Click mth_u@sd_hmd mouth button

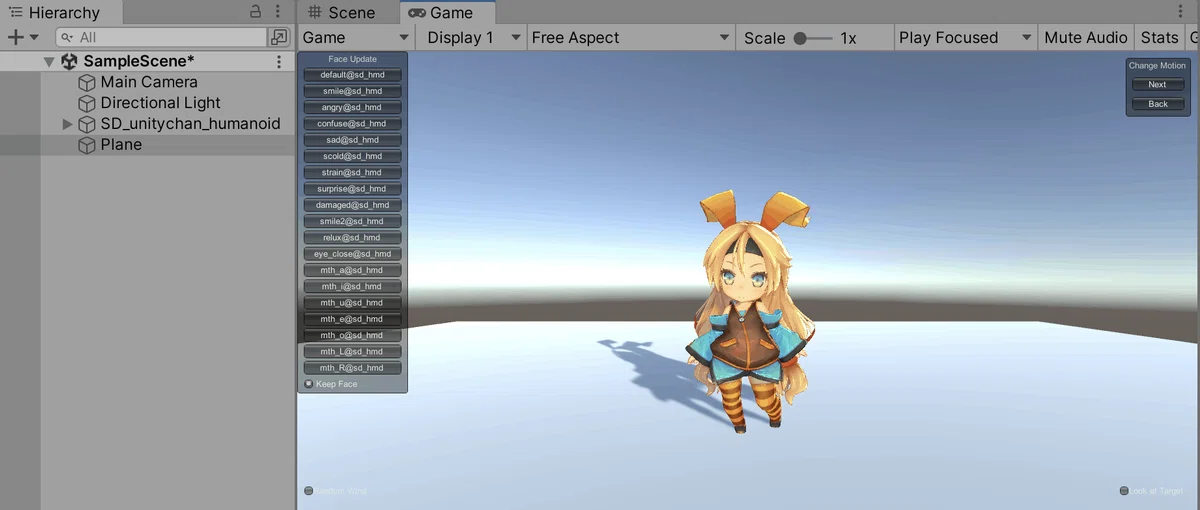pyautogui.click(x=352, y=303)
